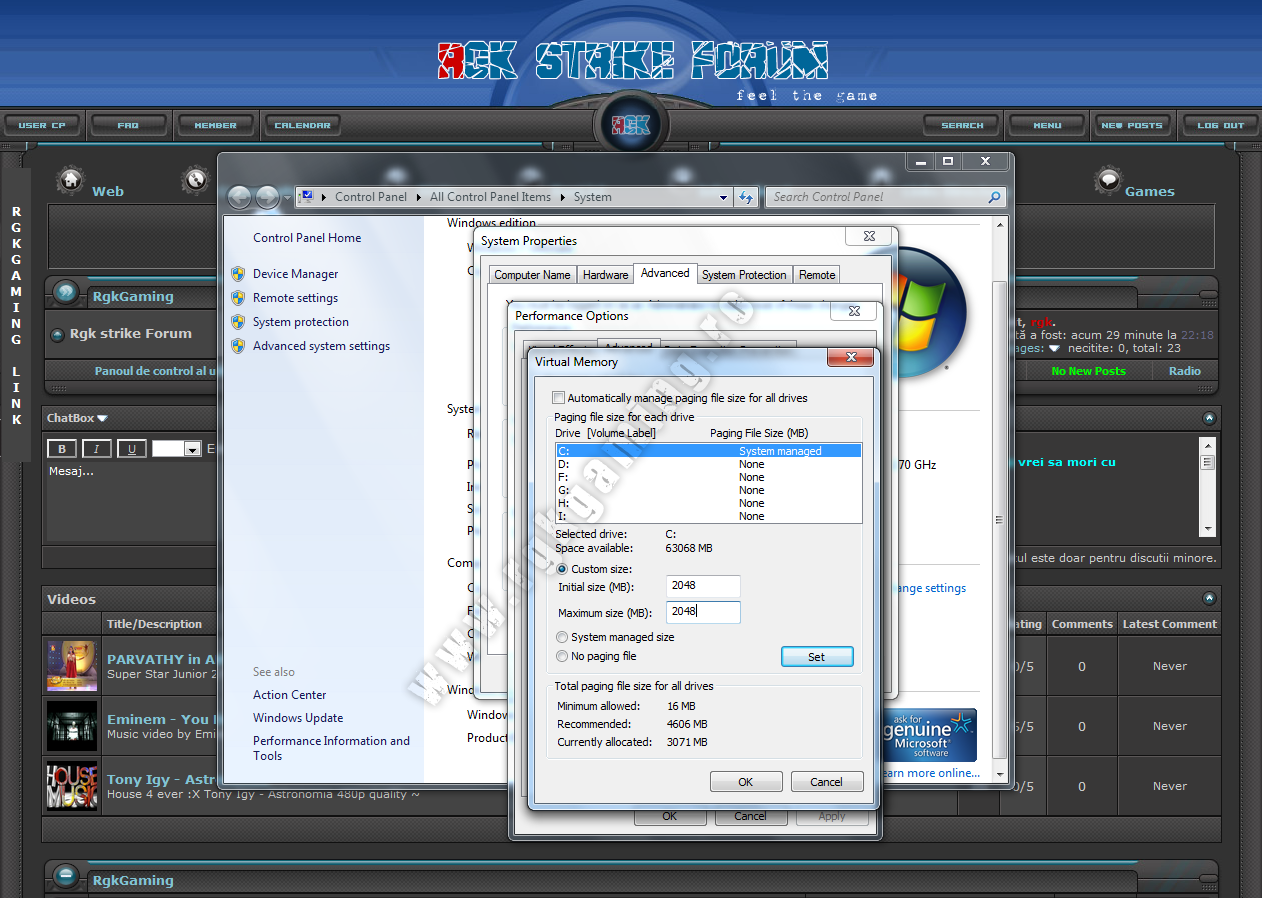Click the white color swatch in ChatBox toolbar

[168, 449]
